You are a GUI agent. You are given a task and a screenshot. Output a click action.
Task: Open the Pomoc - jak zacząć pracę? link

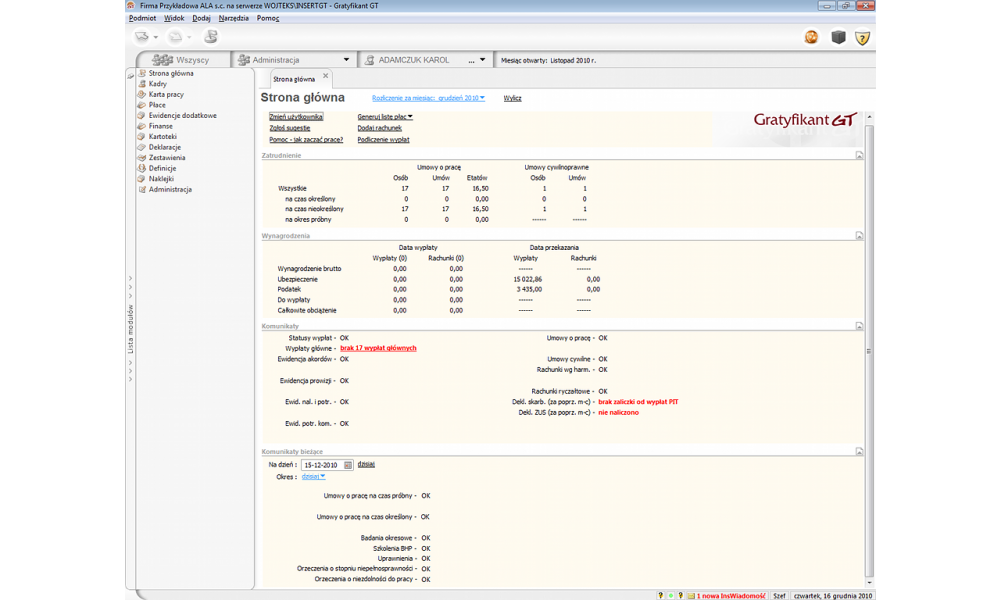[306, 140]
